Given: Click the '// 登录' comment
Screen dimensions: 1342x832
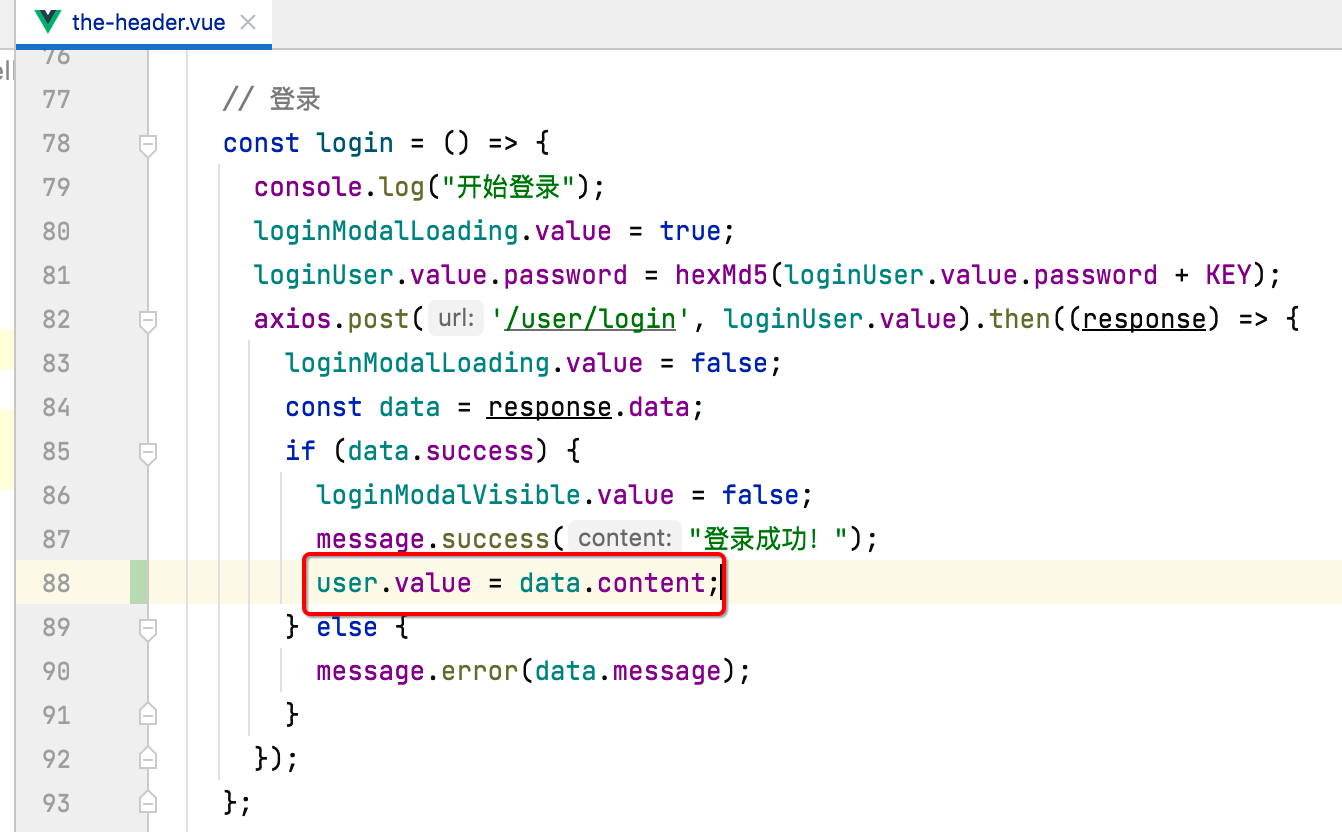Looking at the screenshot, I should pos(271,99).
